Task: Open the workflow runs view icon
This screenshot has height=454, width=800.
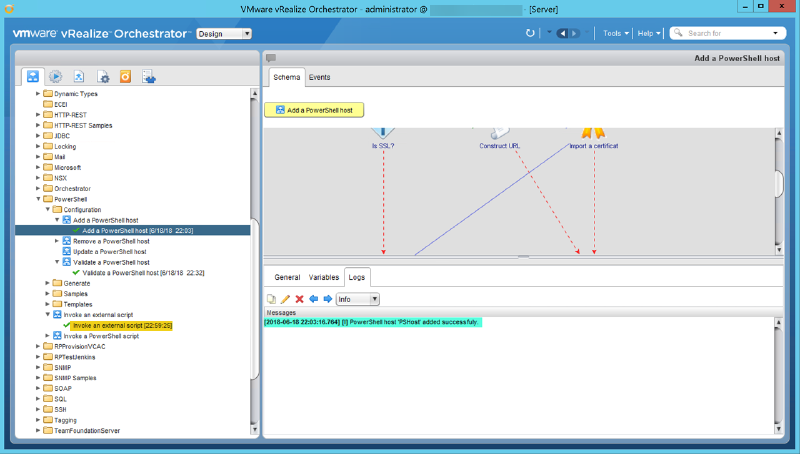Action: tap(56, 77)
